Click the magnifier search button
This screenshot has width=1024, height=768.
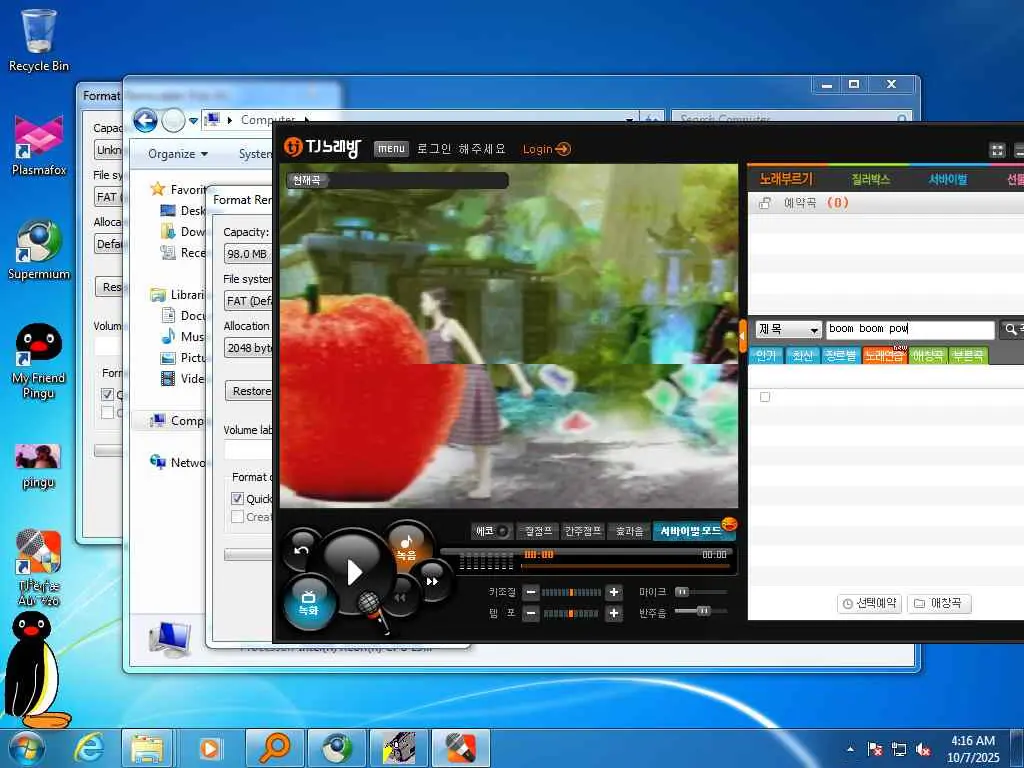click(x=1011, y=329)
